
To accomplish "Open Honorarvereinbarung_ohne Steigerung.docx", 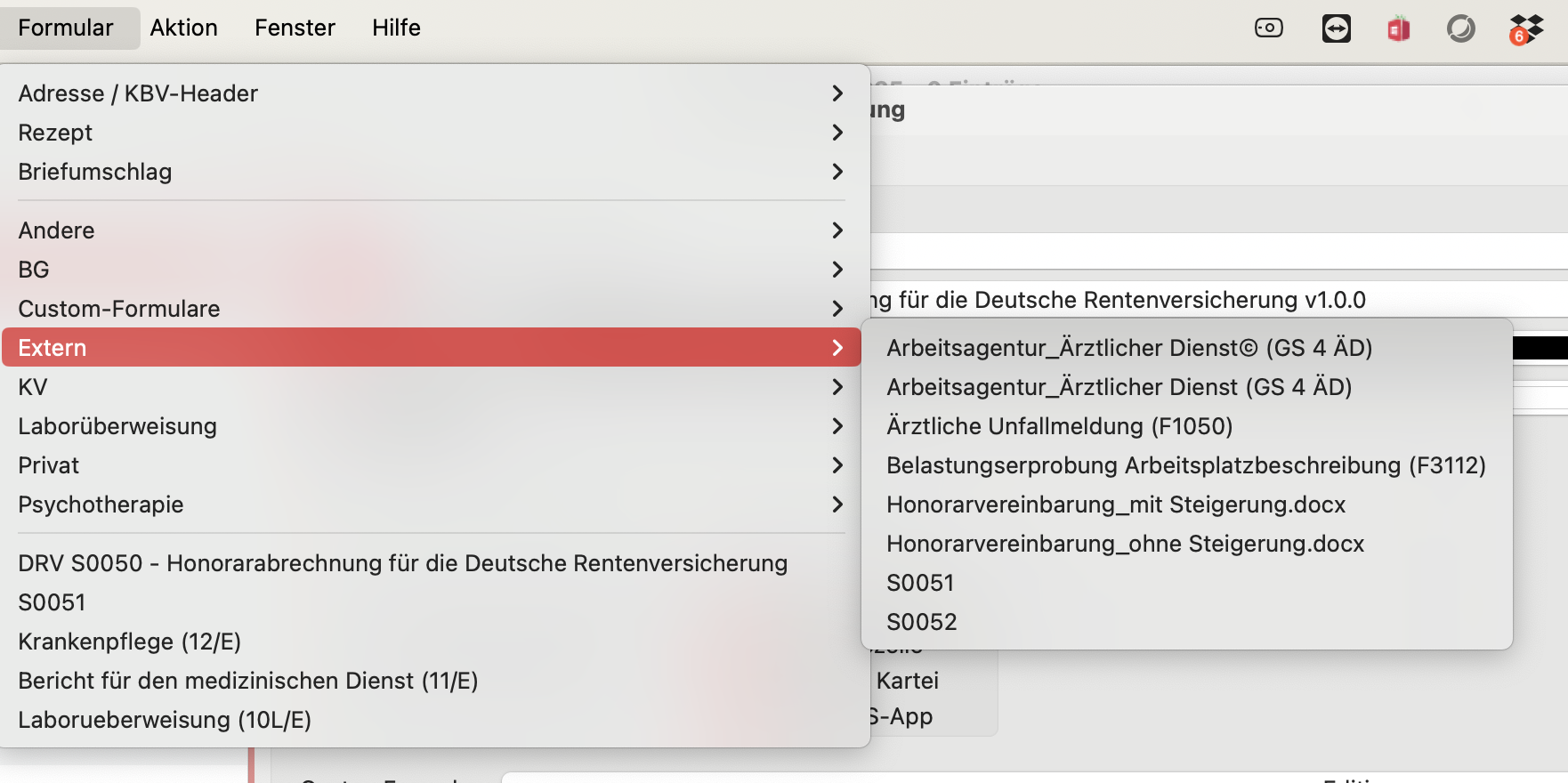I will coord(1187,544).
